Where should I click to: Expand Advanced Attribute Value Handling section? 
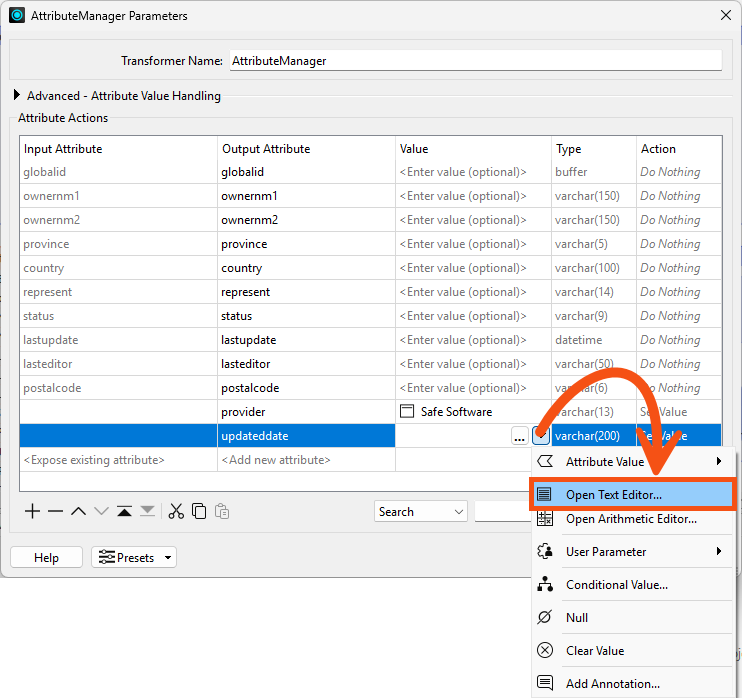pos(17,96)
